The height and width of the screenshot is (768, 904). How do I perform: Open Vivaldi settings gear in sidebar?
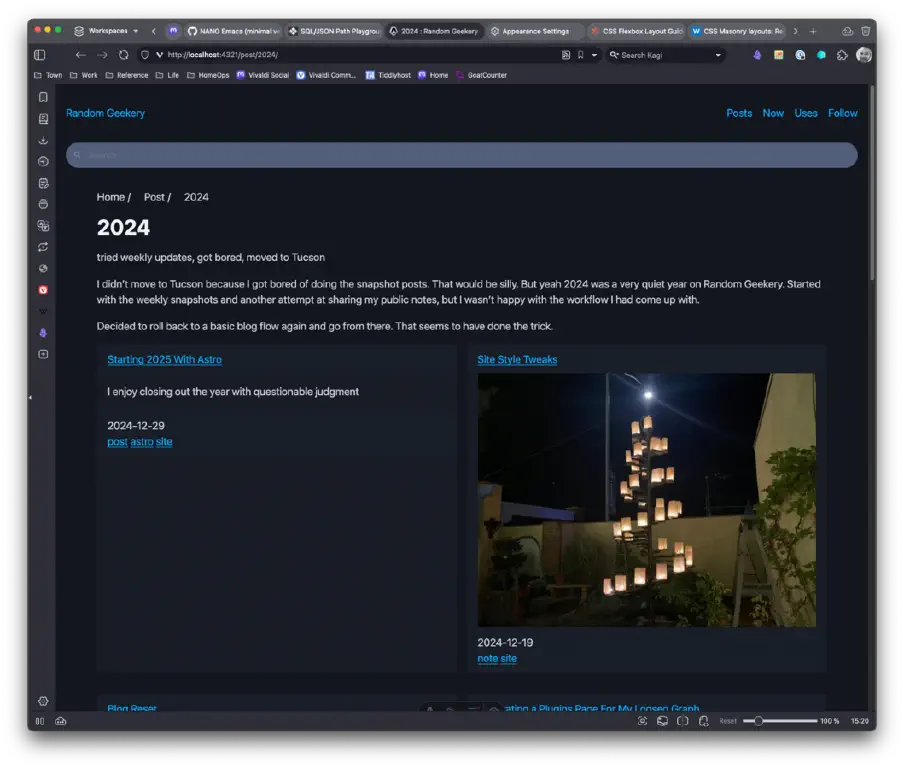coord(43,701)
